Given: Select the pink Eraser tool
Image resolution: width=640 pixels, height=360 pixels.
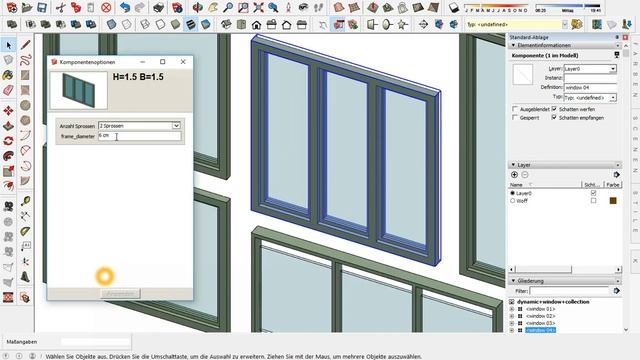Looking at the screenshot, I should pyautogui.click(x=9, y=90).
